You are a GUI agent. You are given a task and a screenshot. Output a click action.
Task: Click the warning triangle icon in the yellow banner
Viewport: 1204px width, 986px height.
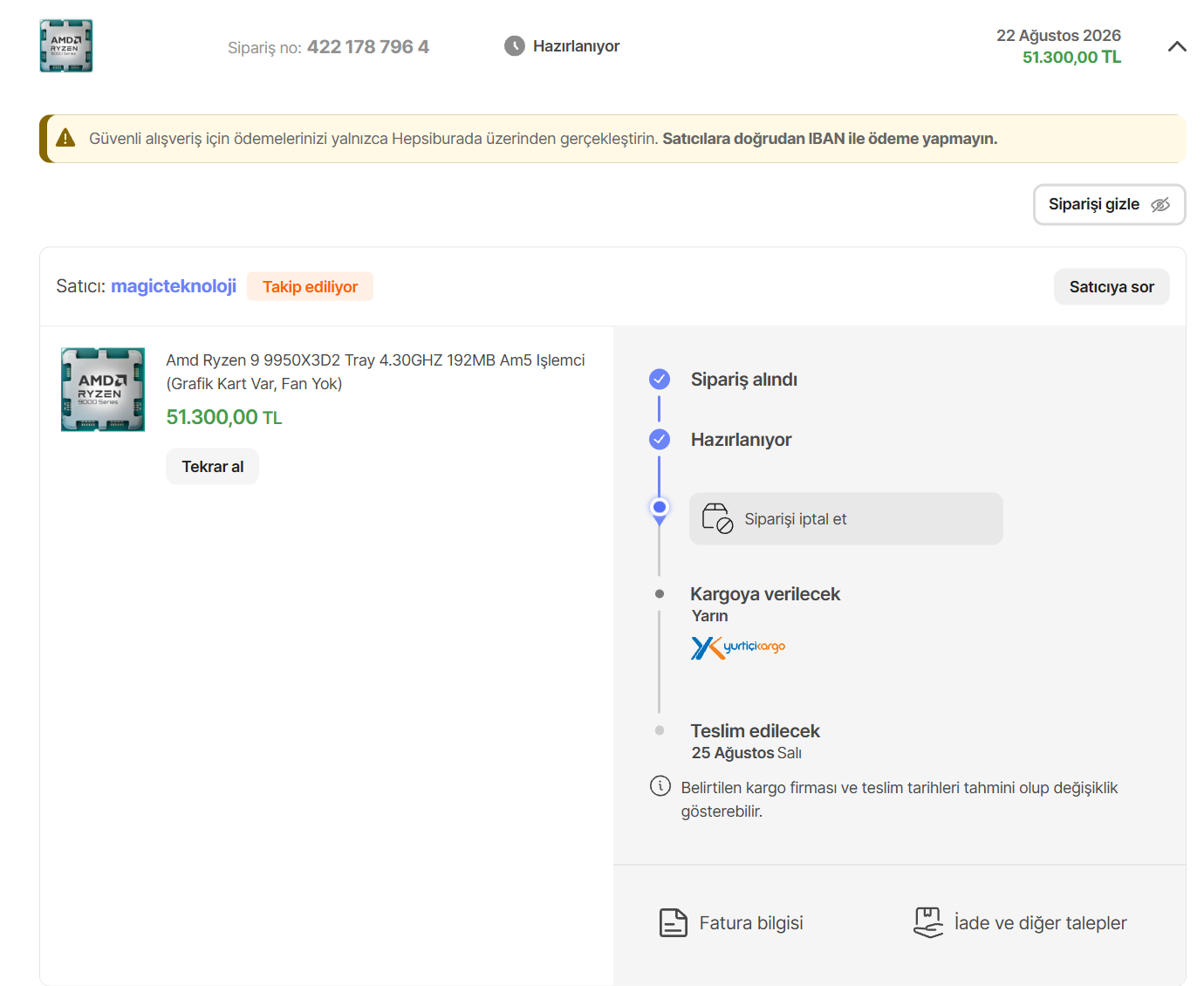(65, 138)
